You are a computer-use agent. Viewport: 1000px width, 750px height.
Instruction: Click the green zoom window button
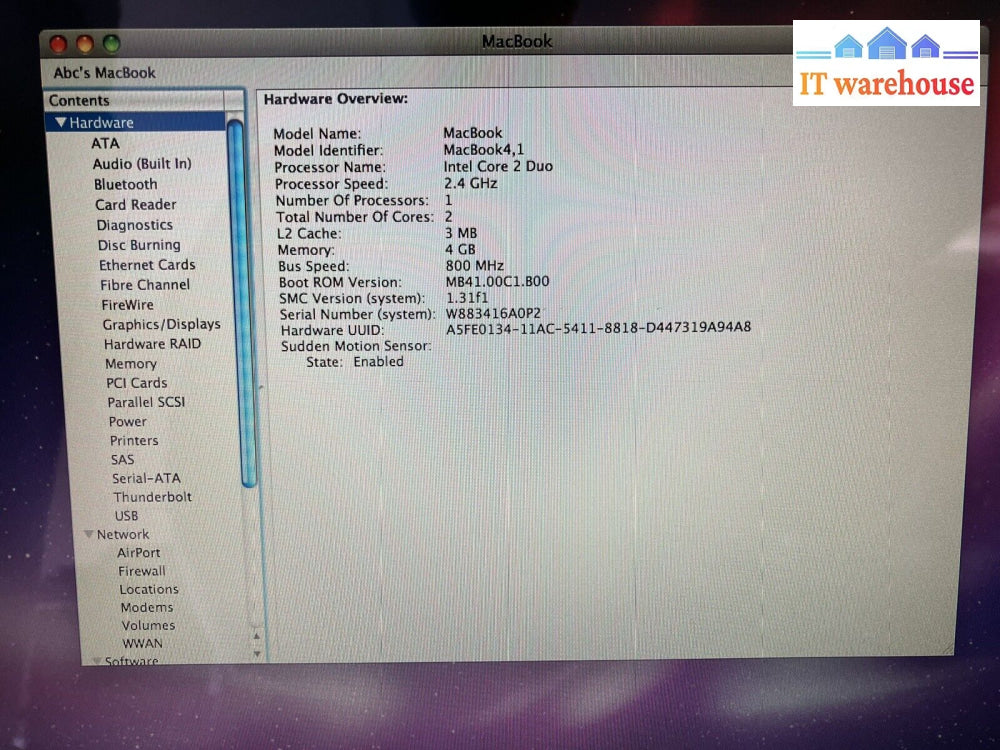pos(111,43)
